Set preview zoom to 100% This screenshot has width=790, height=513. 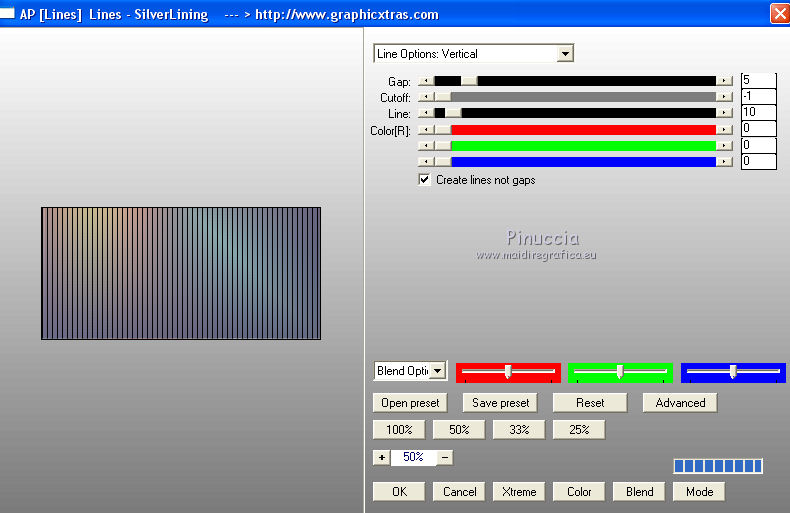(399, 430)
